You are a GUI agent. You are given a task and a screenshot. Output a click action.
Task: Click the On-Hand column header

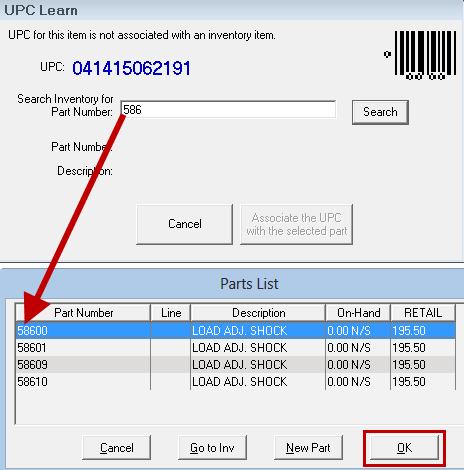click(x=358, y=313)
